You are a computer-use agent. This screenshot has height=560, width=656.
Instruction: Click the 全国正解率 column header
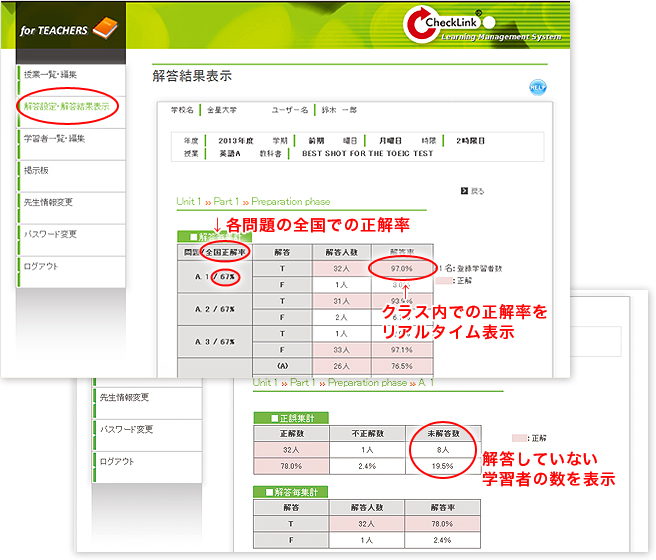point(226,252)
